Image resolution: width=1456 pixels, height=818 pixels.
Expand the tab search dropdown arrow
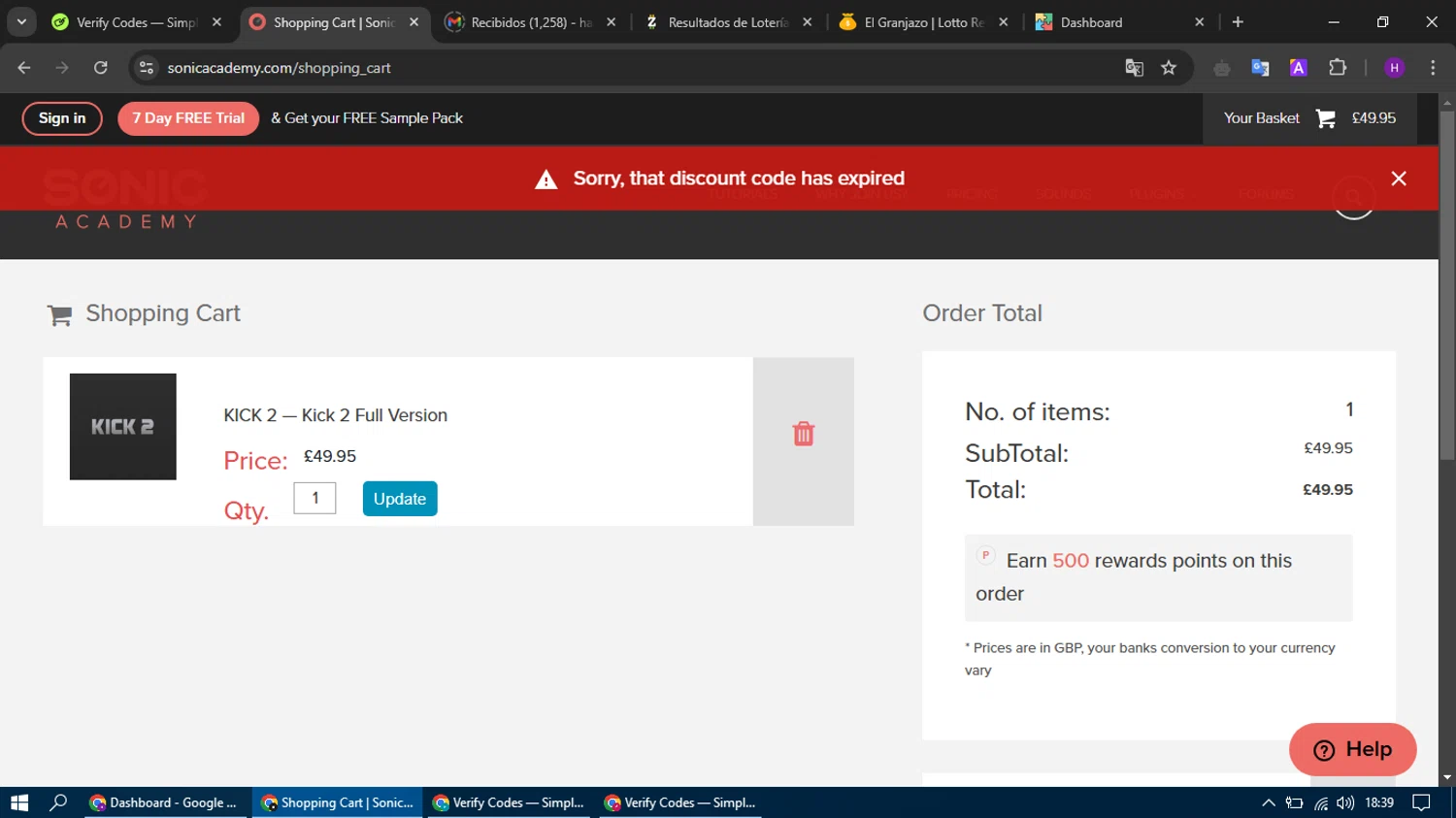coord(21,22)
